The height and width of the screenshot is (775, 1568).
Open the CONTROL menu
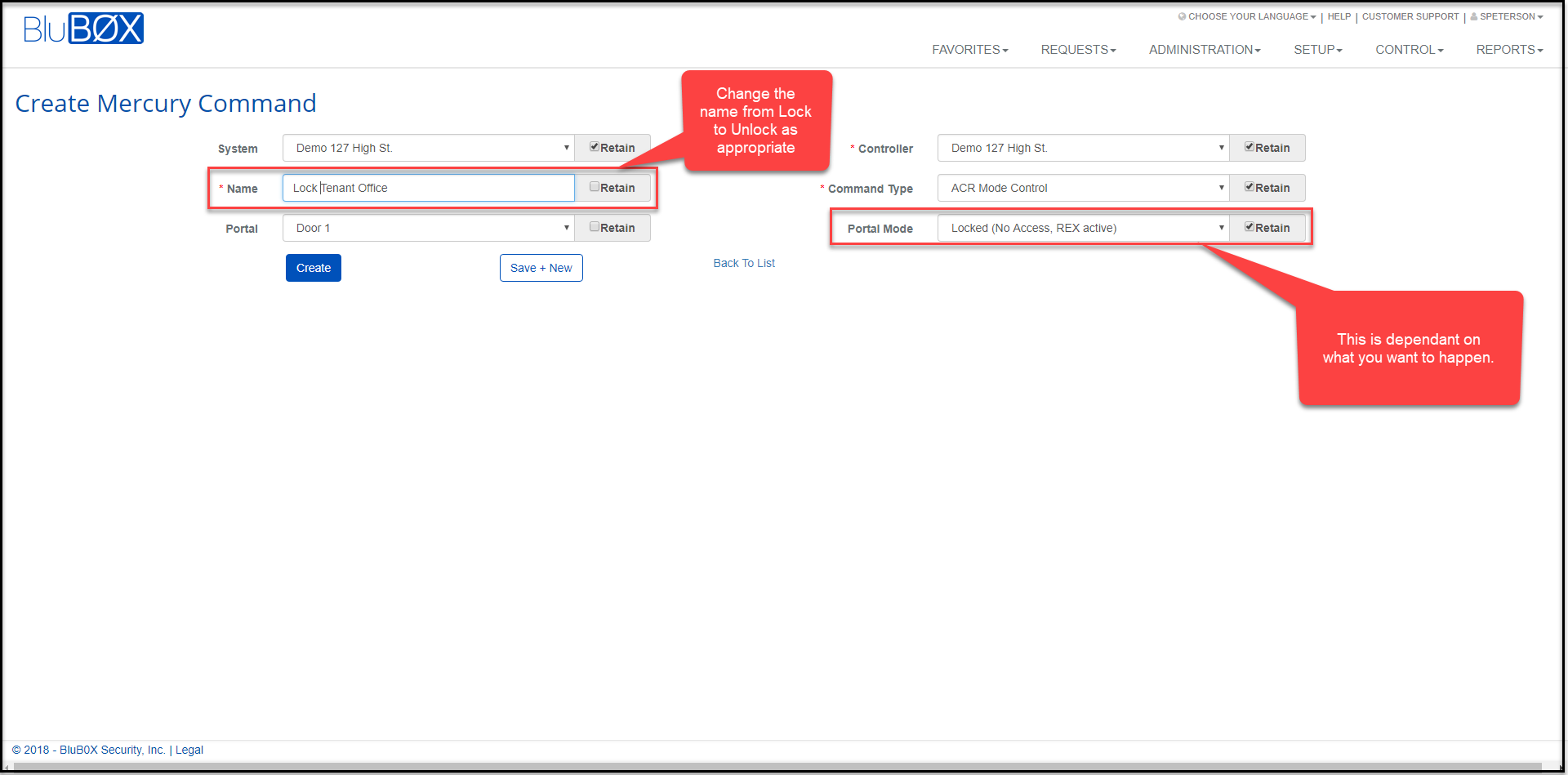click(1410, 50)
